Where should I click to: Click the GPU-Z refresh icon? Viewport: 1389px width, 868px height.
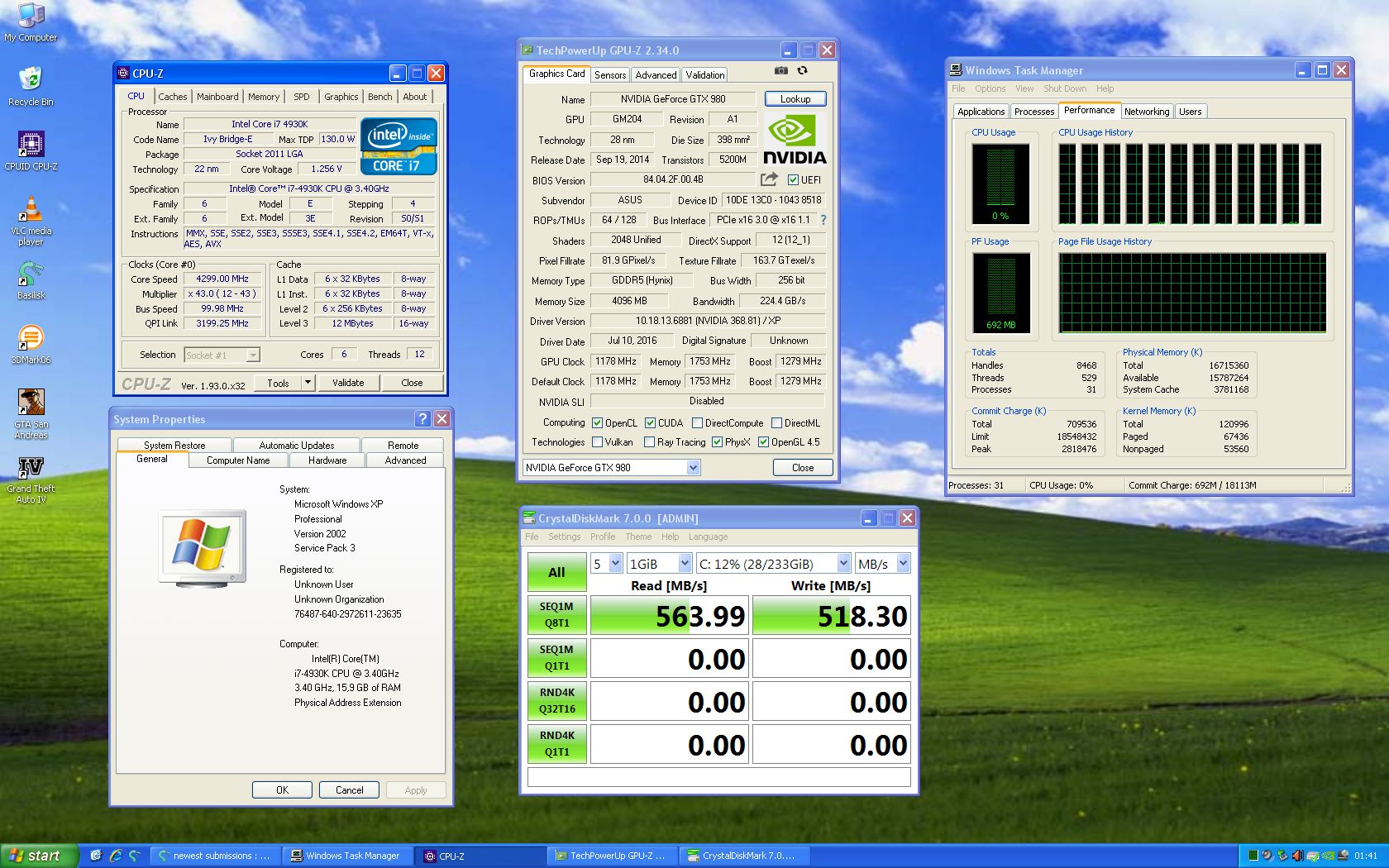pos(802,71)
